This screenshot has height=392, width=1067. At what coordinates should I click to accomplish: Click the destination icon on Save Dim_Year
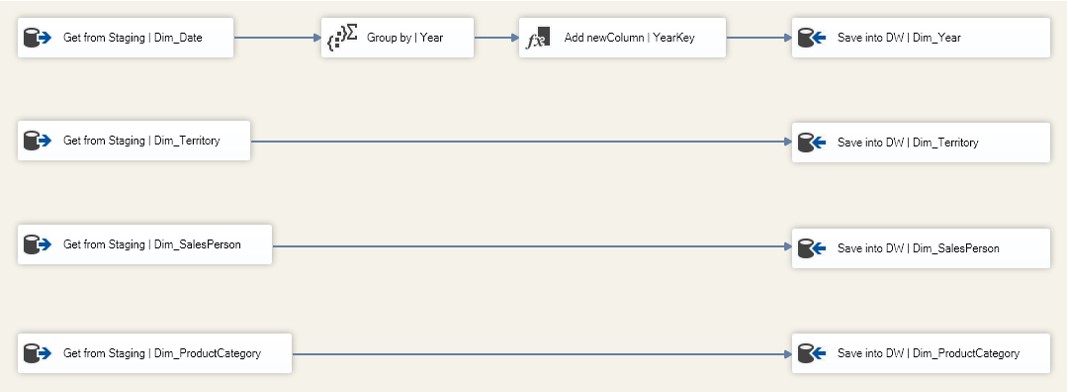click(812, 38)
